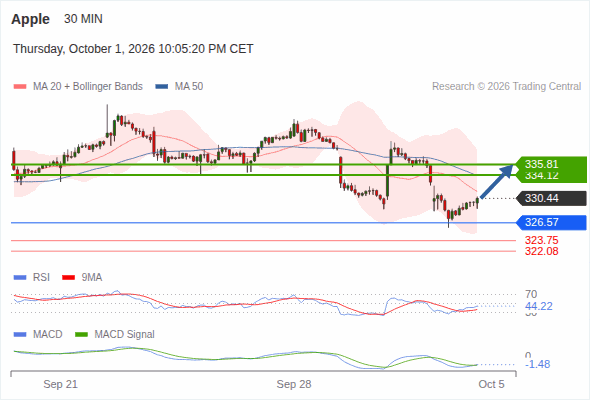Click the RSI value 44.22

click(x=539, y=306)
